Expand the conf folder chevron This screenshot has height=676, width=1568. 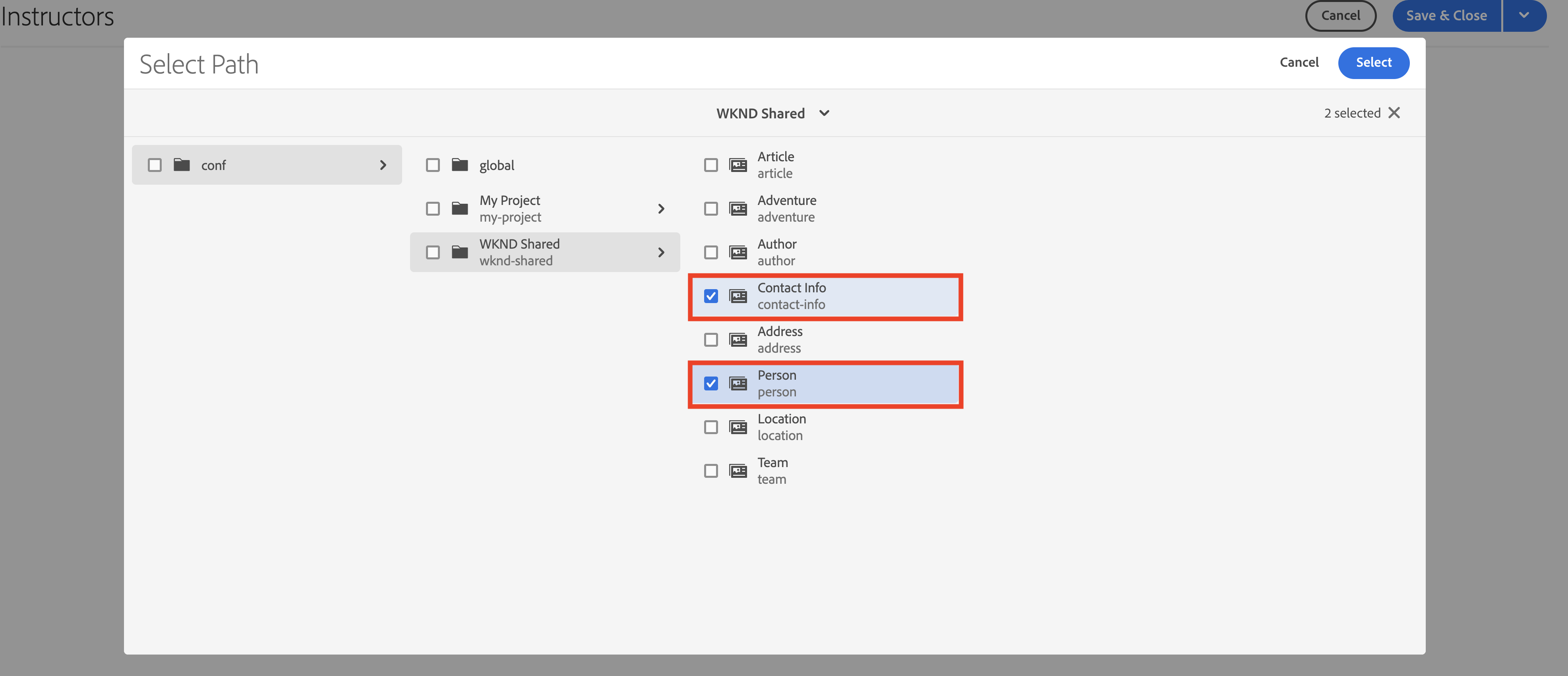click(383, 165)
